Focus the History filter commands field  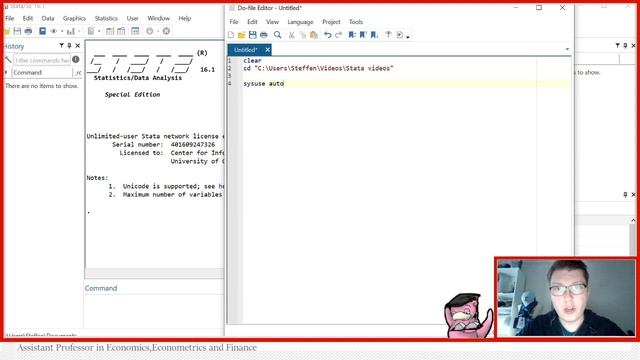pyautogui.click(x=42, y=60)
